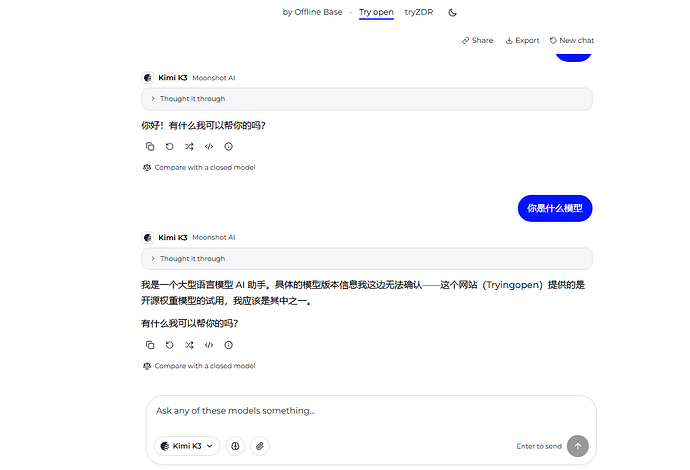Show info for the 你好 response
The width and height of the screenshot is (690, 470).
click(x=228, y=147)
